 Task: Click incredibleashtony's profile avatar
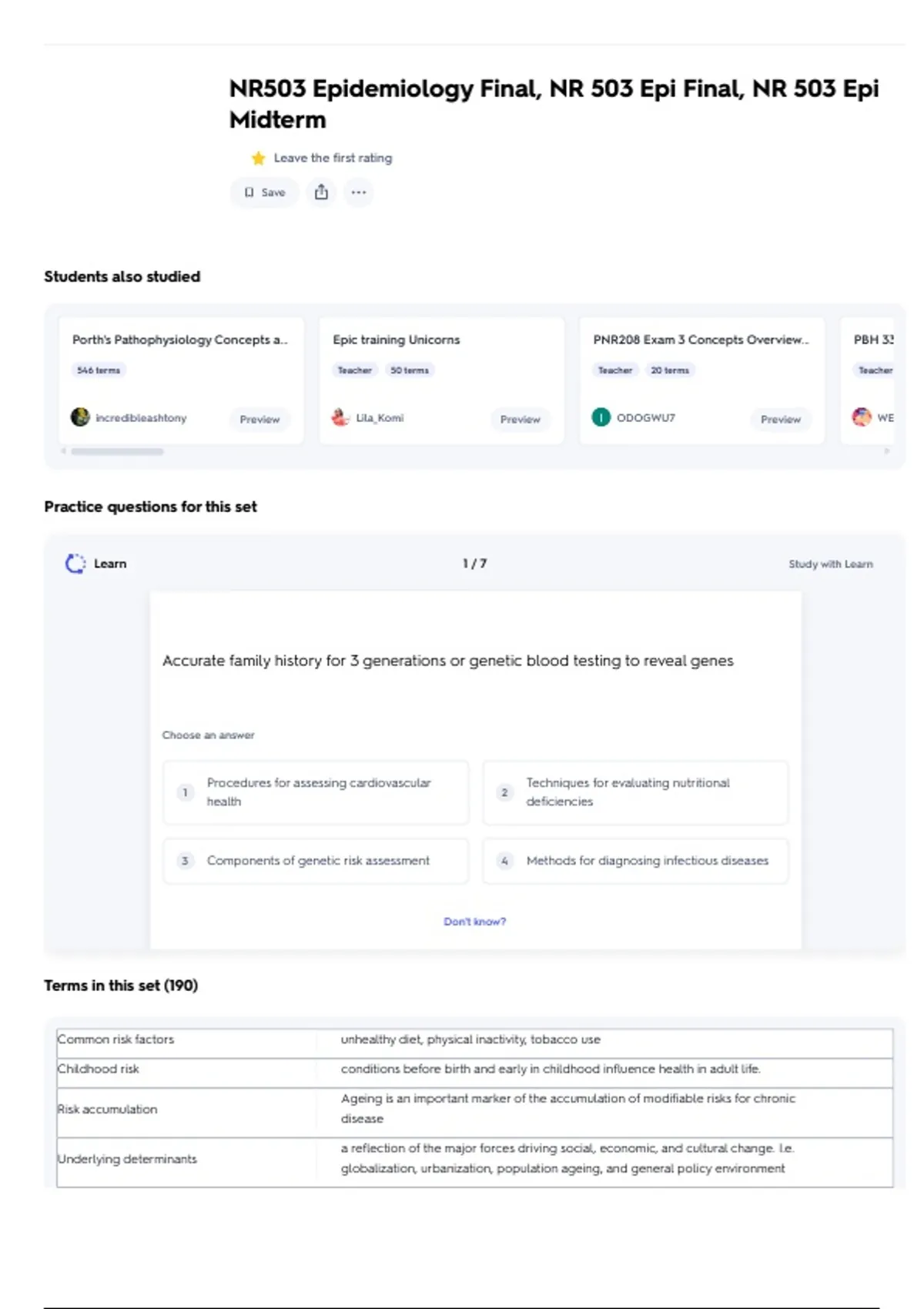click(x=80, y=417)
